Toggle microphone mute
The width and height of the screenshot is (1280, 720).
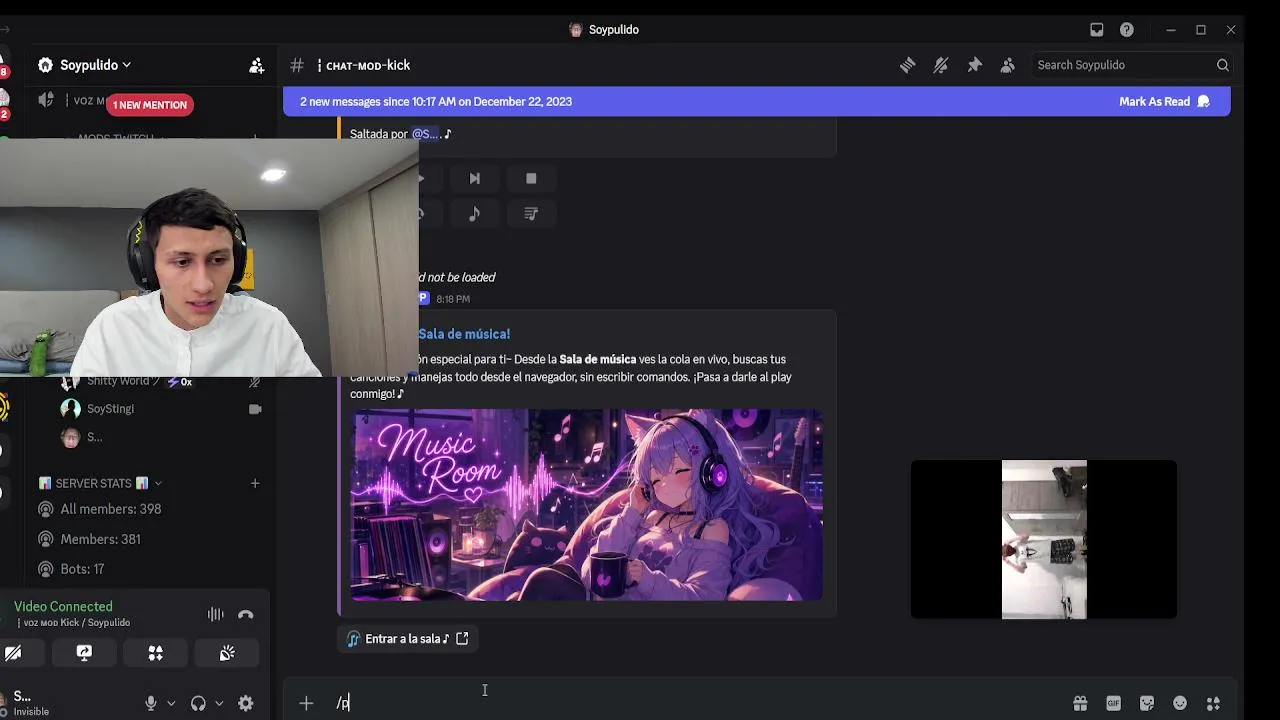(151, 703)
